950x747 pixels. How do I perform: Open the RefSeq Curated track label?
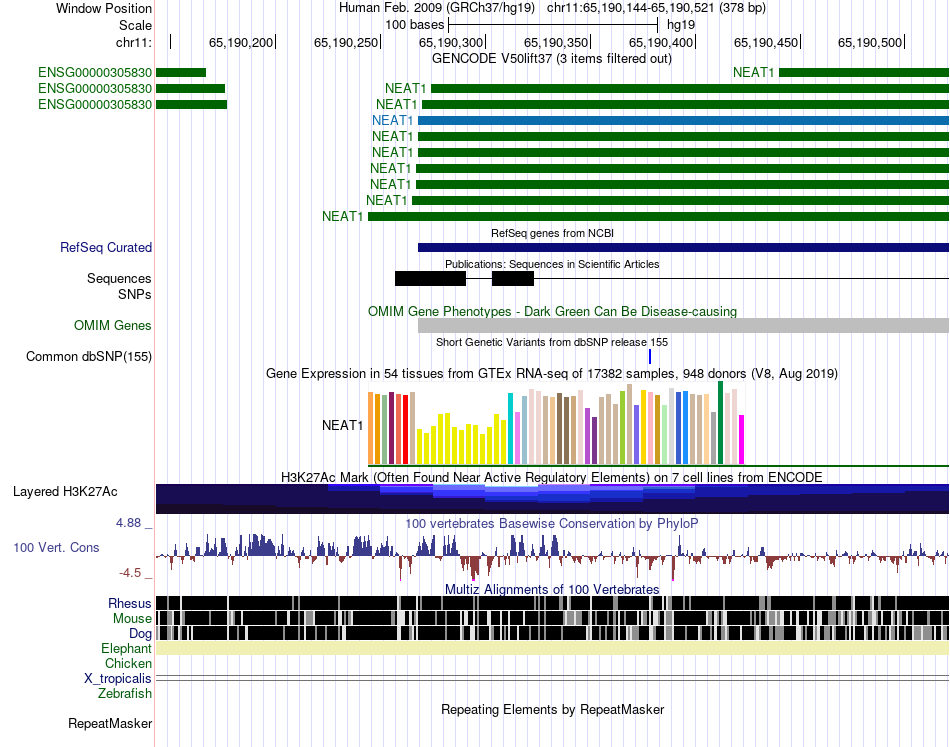tap(106, 247)
